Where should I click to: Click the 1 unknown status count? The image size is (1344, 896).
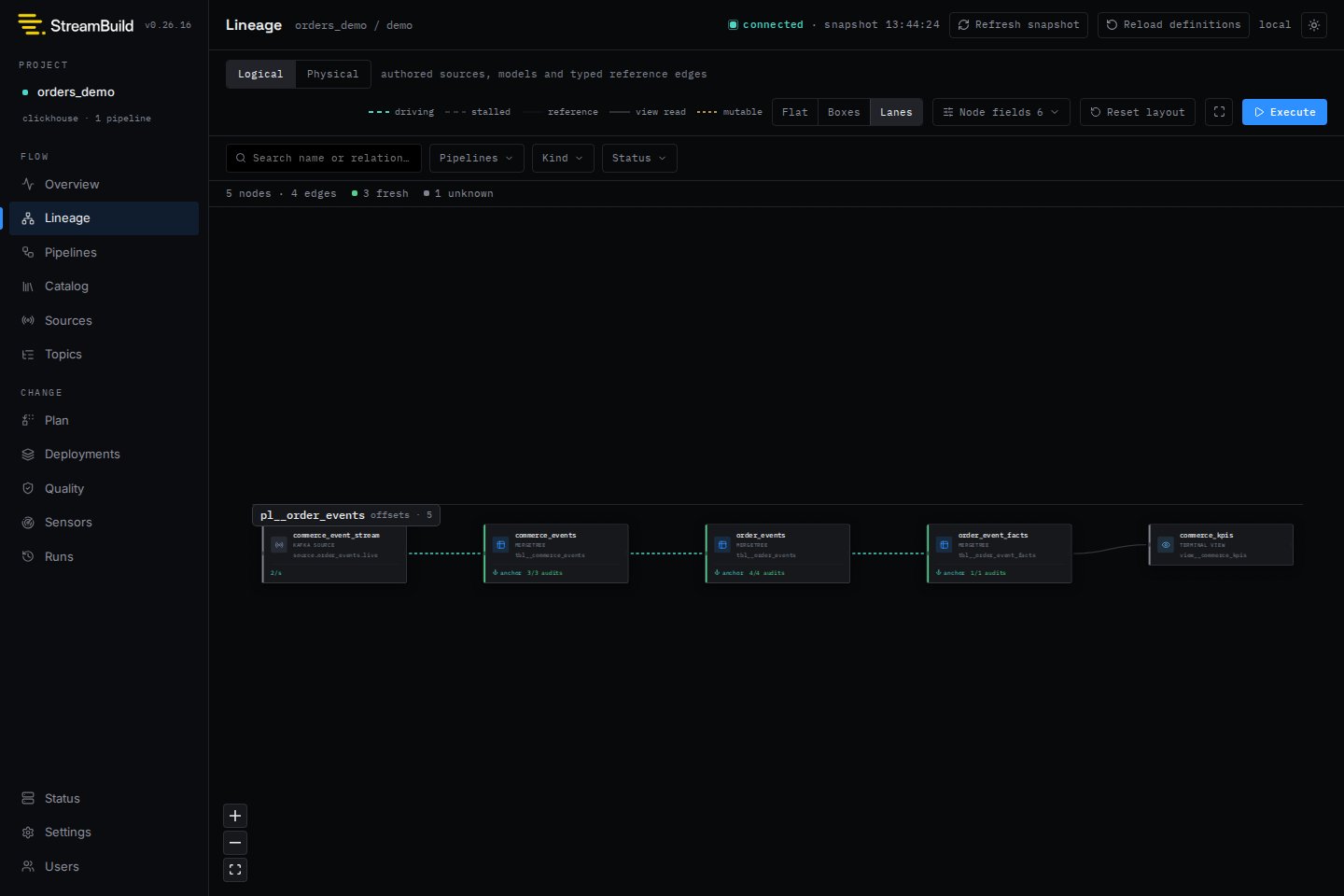(458, 193)
